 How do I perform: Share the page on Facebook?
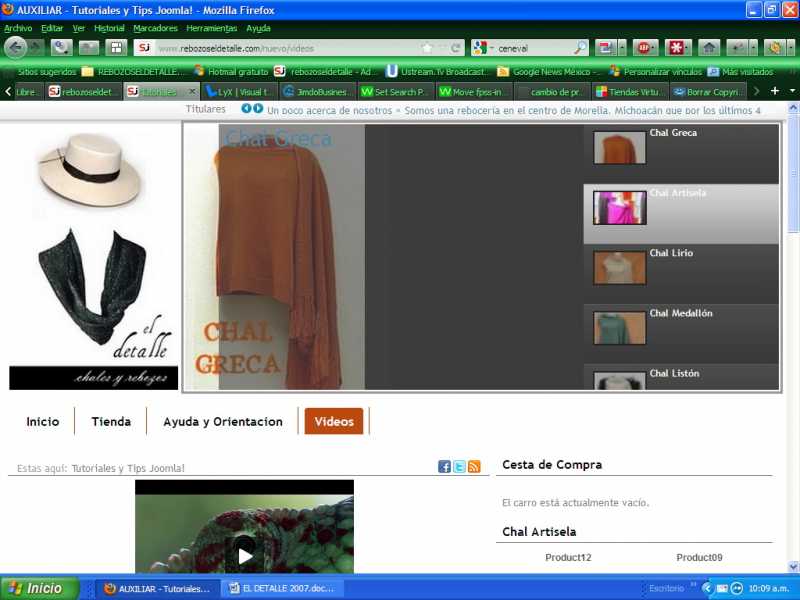point(444,466)
